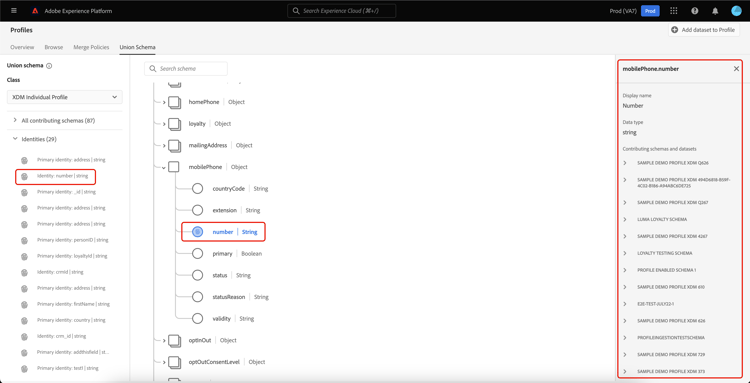Expand SAMPLE DEMO PROFILE XDM Q267 entry
750x383 pixels.
(625, 203)
